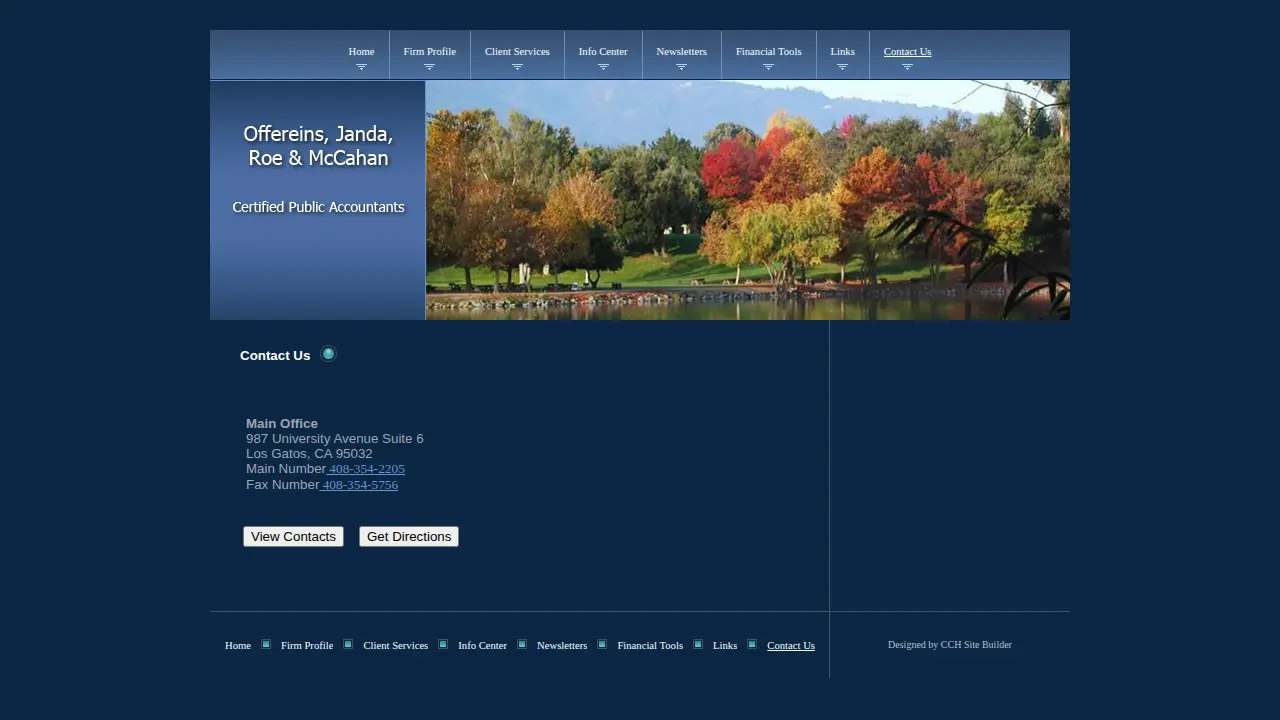
Task: Expand the dropdown arrow under Newsletters
Action: click(681, 67)
